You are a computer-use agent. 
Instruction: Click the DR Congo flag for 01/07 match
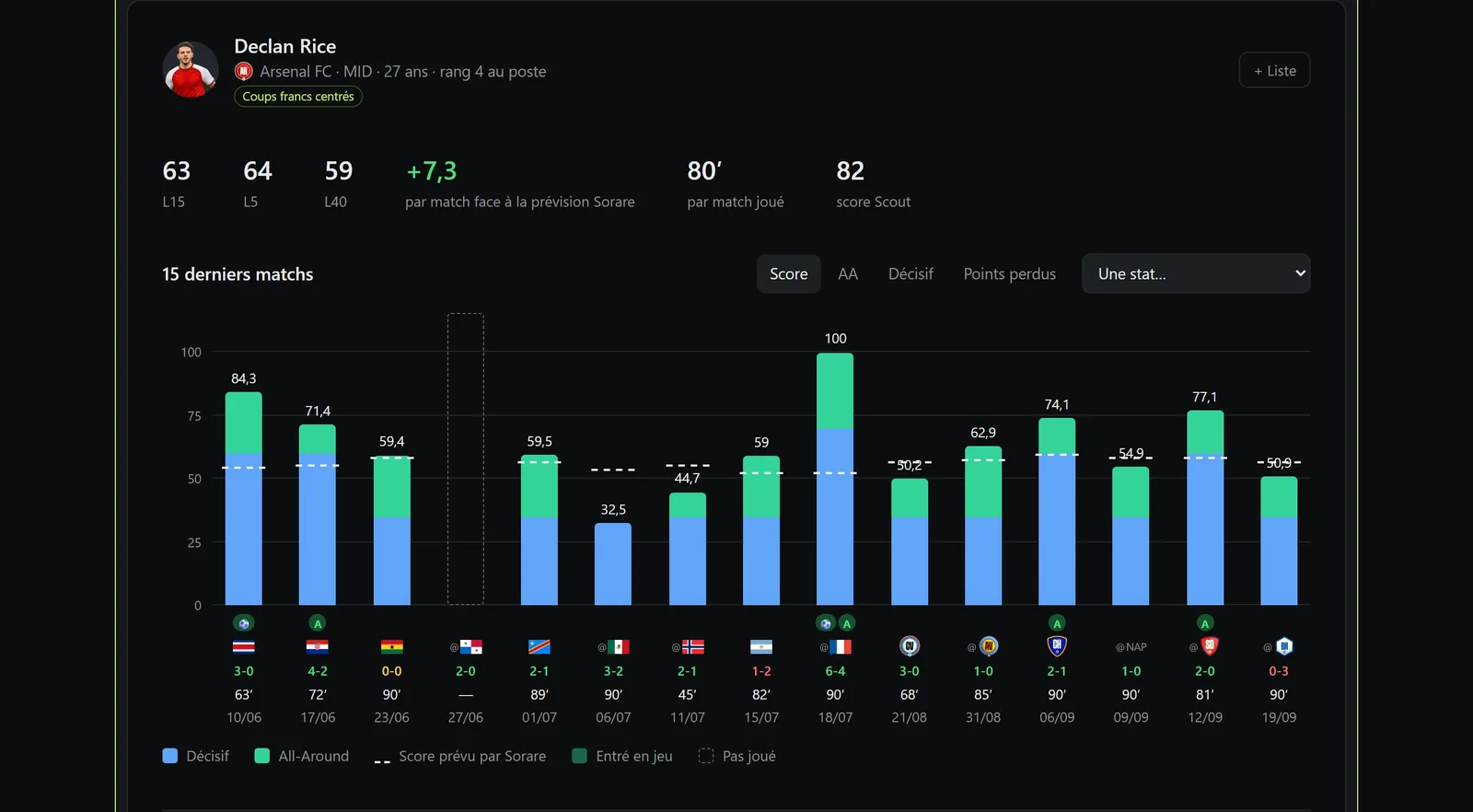(x=539, y=647)
